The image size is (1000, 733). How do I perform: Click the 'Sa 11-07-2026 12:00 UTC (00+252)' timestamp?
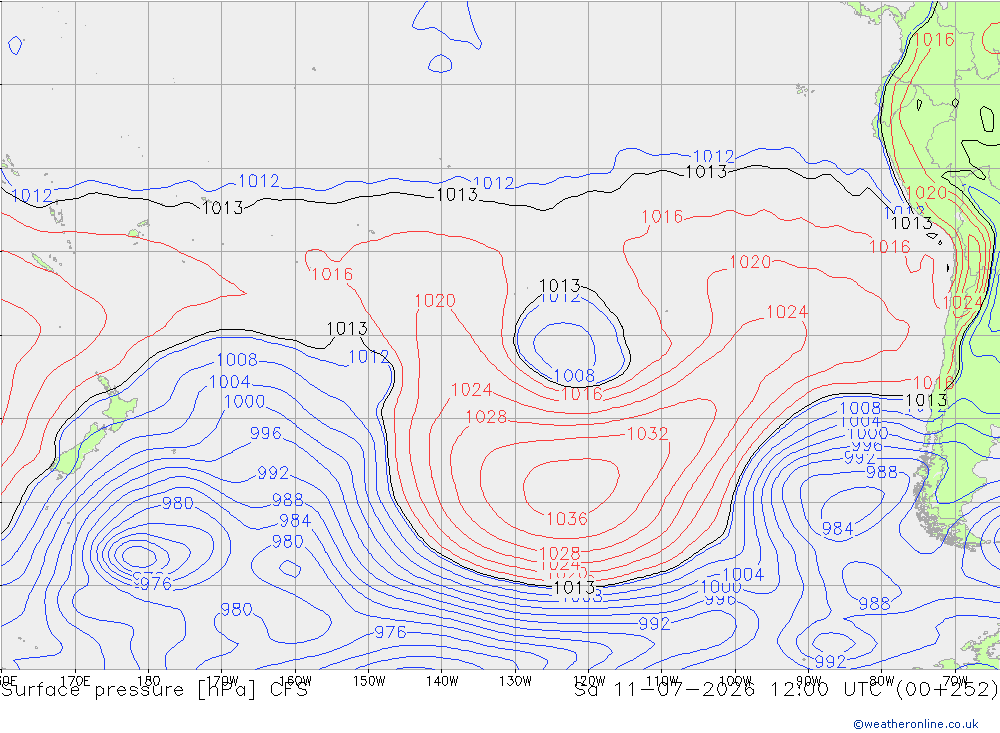[x=786, y=690]
